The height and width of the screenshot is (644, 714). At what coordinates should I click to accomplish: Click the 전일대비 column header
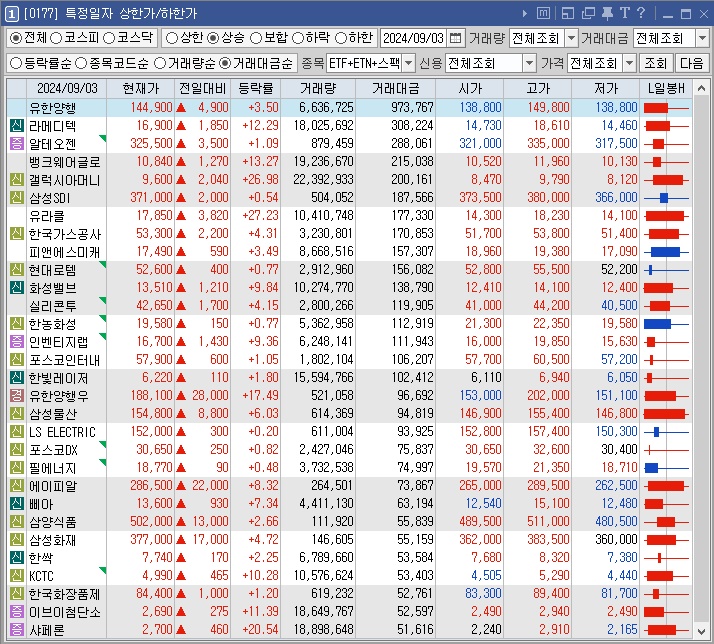[x=203, y=88]
